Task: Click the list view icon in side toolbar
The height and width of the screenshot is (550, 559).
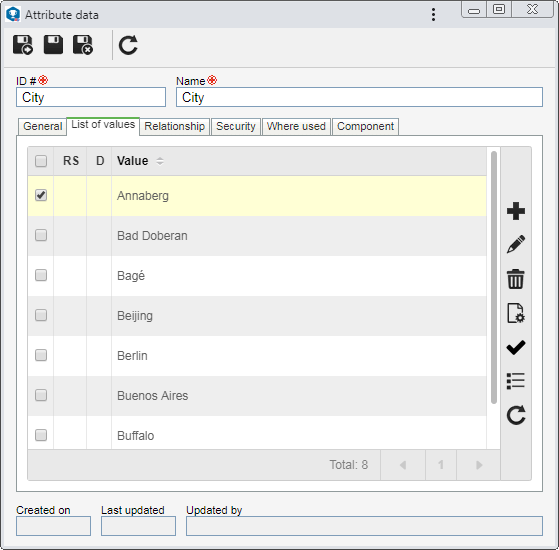Action: (x=516, y=381)
